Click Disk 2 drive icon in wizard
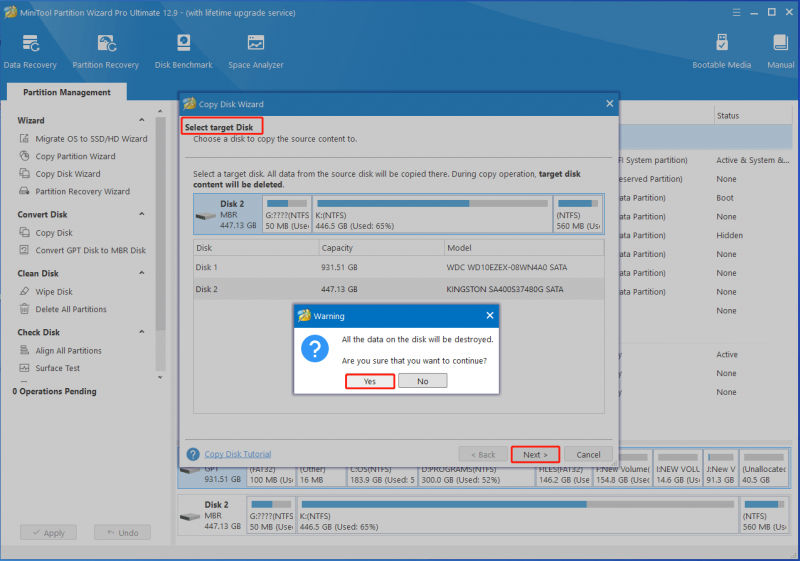Screen dimensions: 800x561 pos(206,216)
